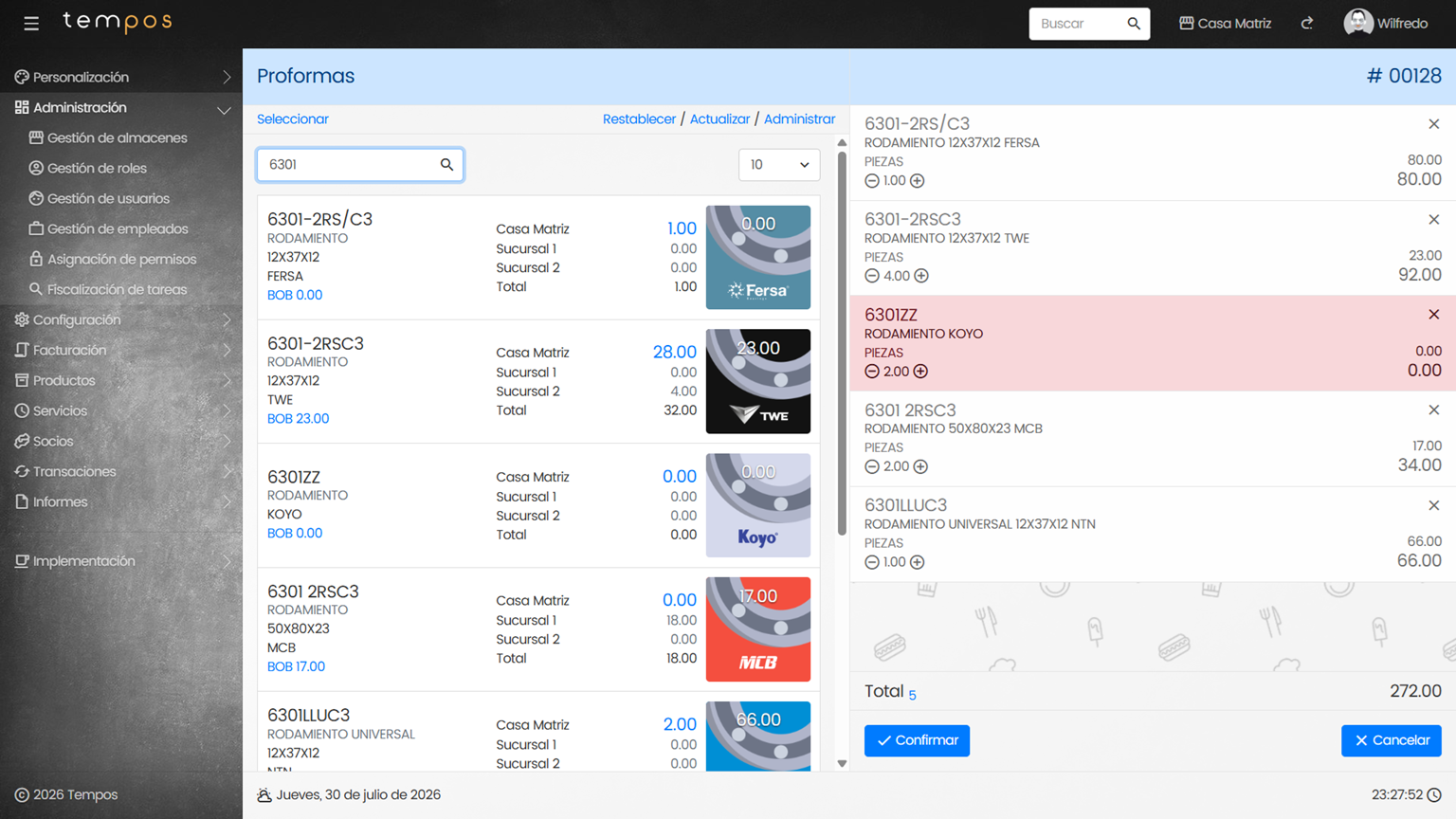Viewport: 1456px width, 819px height.
Task: Decrease quantity of 6301LLUC3 NTN line
Action: 872,562
